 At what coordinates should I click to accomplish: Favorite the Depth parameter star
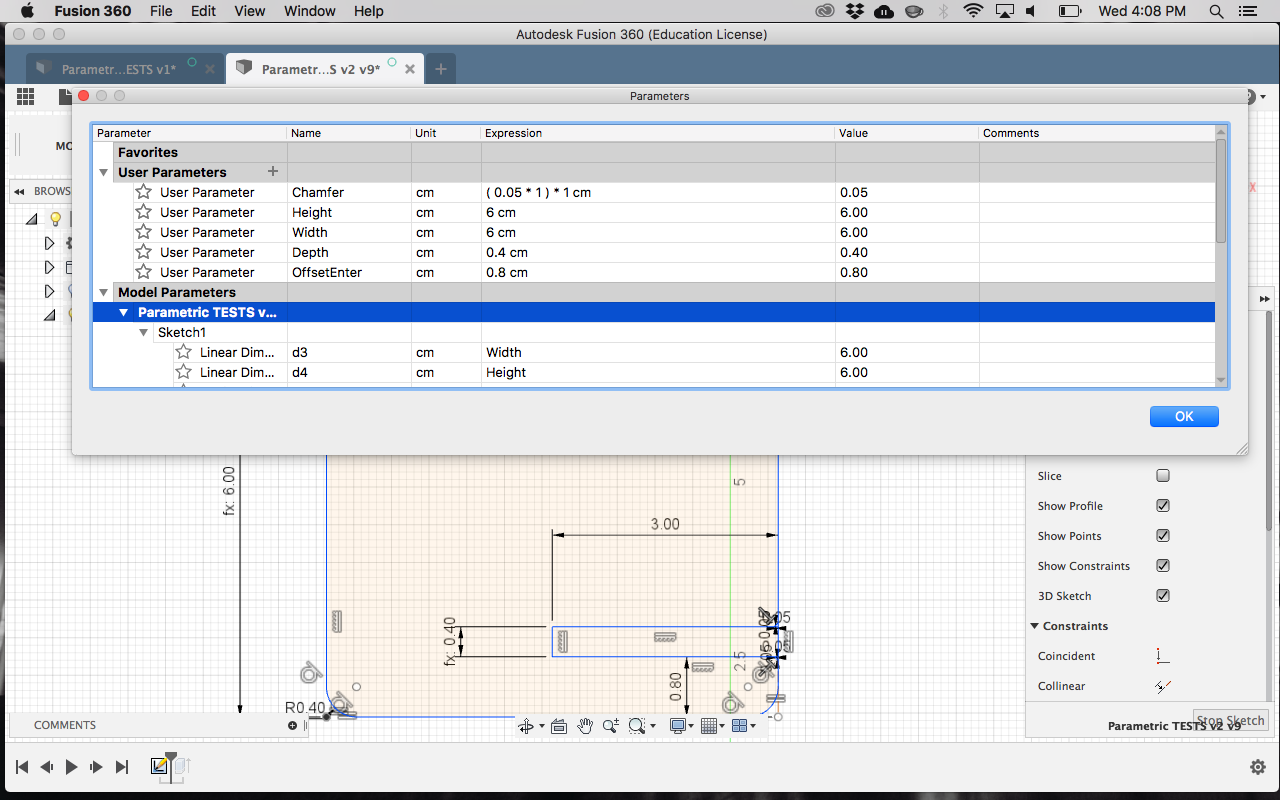(143, 252)
